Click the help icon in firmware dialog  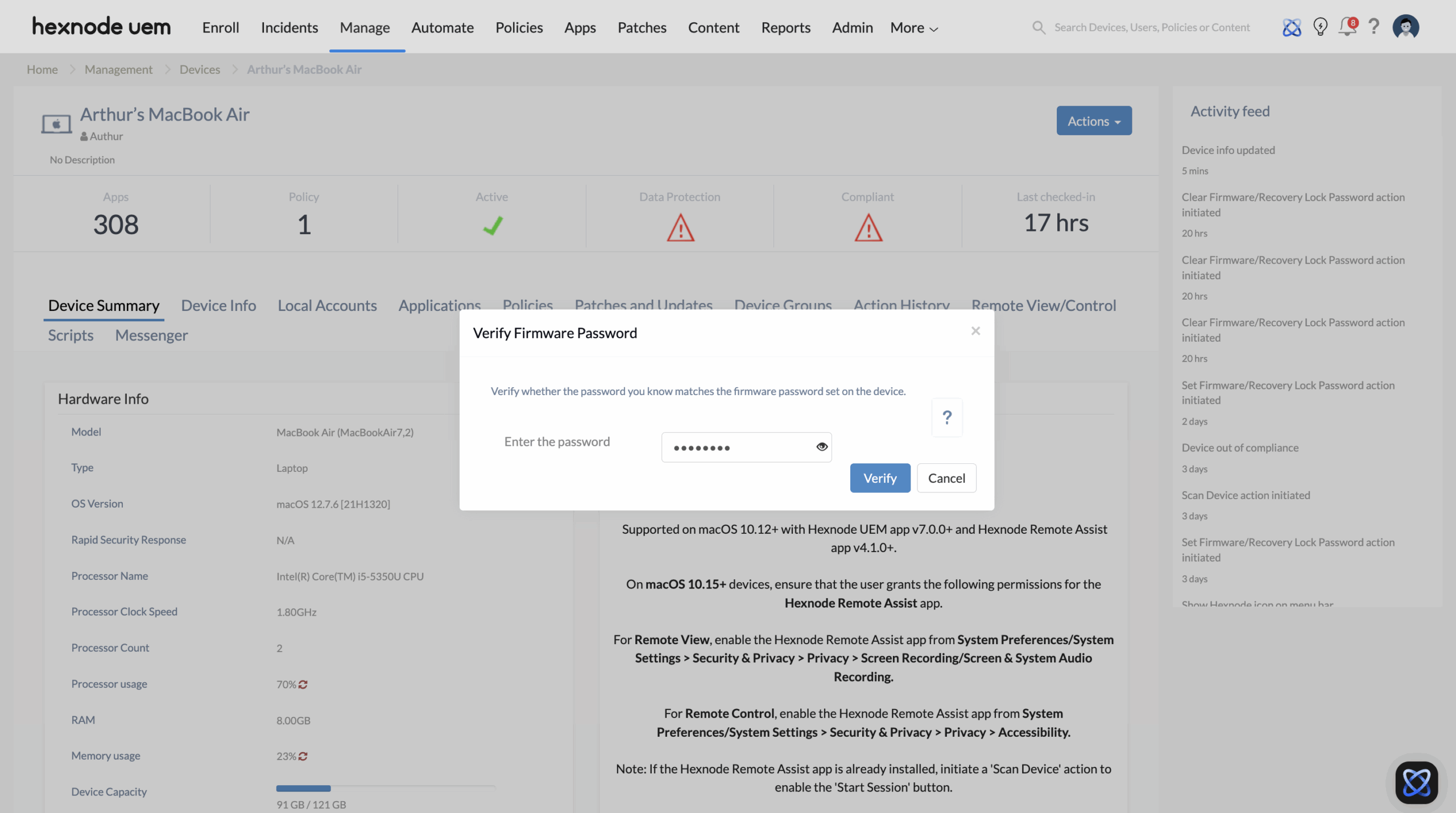coord(947,417)
